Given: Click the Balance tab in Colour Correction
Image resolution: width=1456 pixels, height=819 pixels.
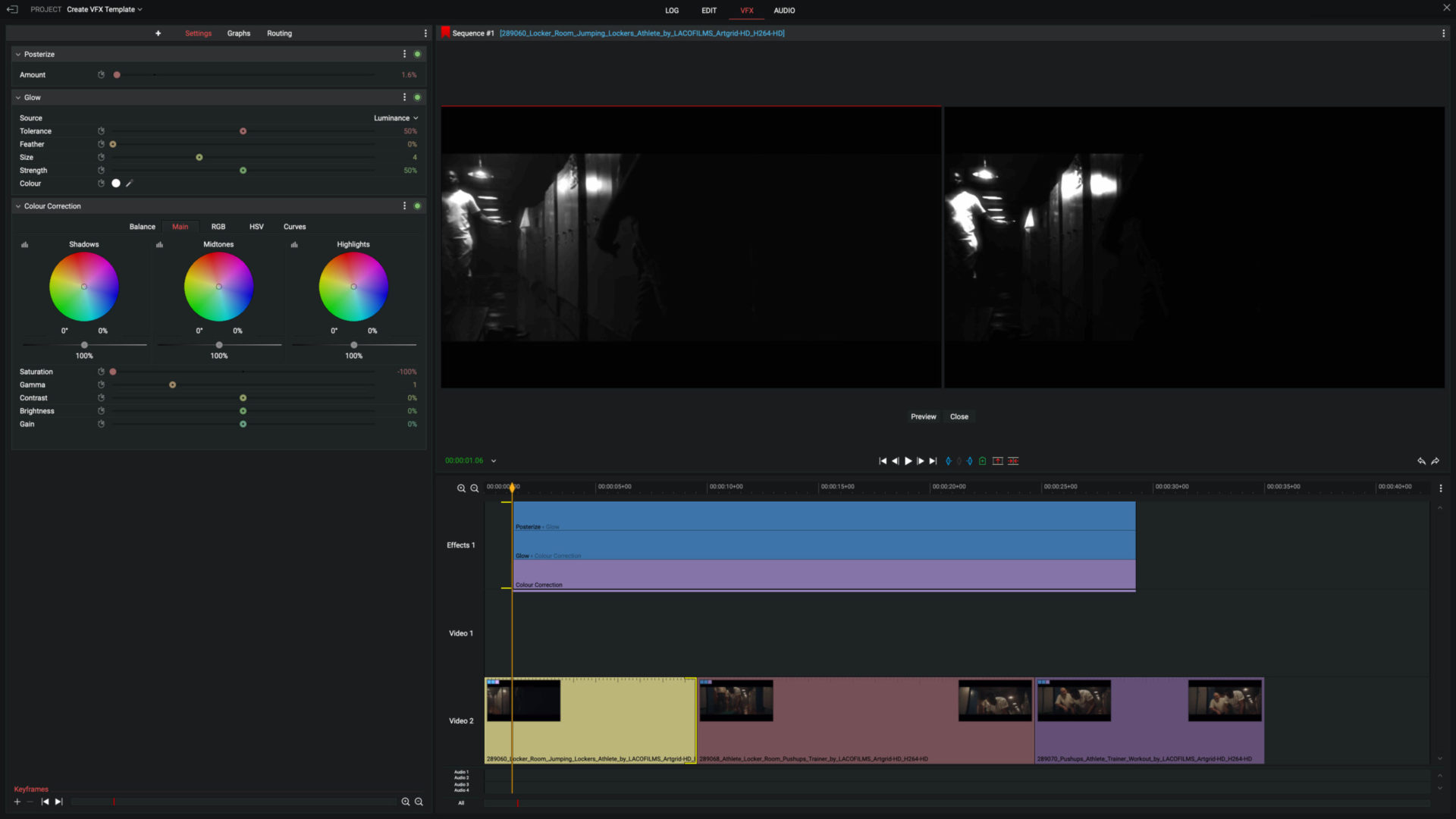Looking at the screenshot, I should click(141, 225).
